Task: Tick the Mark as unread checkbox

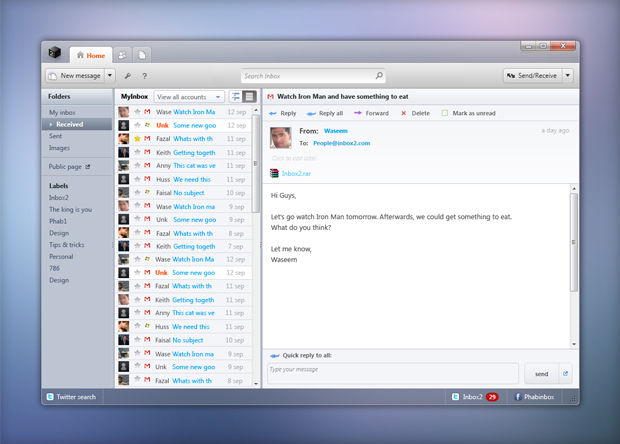Action: tap(445, 113)
